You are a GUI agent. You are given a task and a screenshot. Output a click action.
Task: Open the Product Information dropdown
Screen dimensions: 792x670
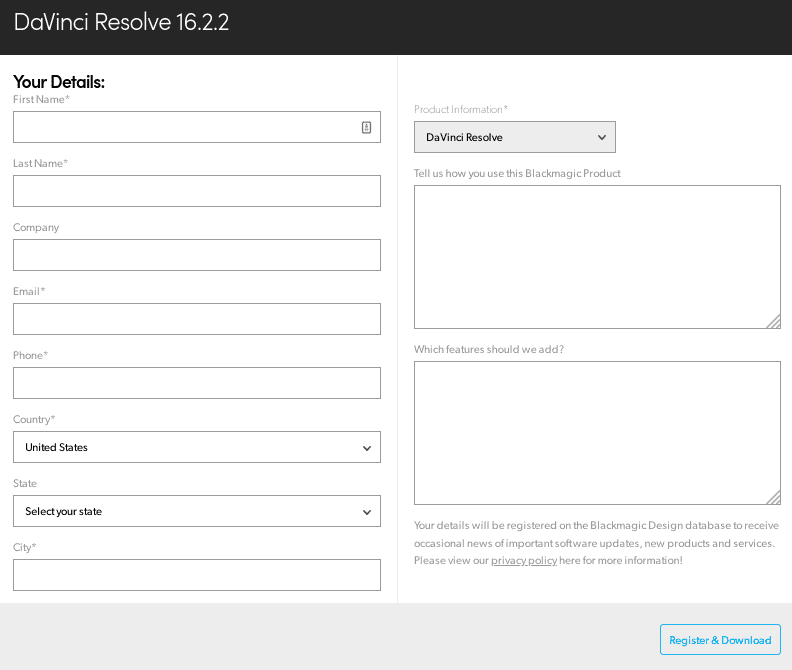click(515, 137)
